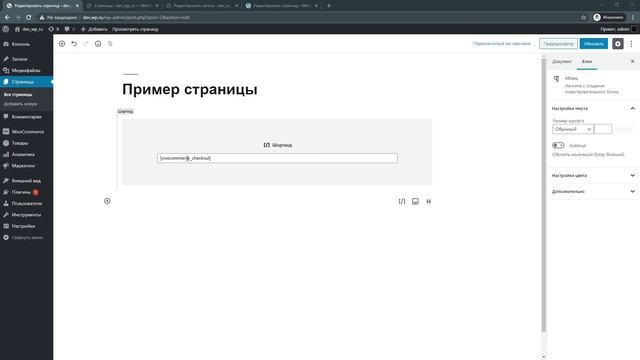This screenshot has width=640, height=360.
Task: Open Медиафайлы in the sidebar
Action: click(x=26, y=70)
